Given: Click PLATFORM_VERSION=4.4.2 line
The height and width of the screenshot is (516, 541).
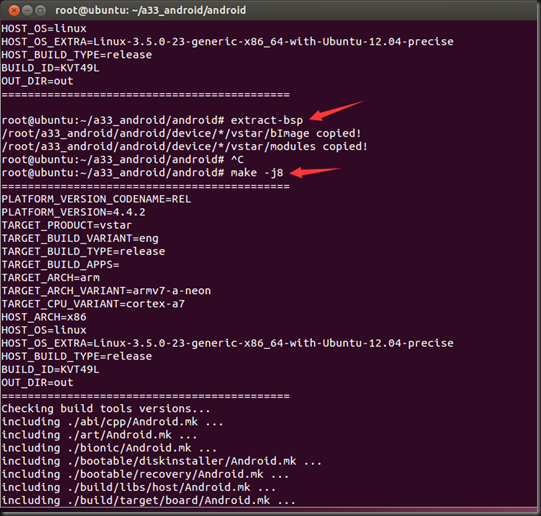Looking at the screenshot, I should pyautogui.click(x=73, y=212).
